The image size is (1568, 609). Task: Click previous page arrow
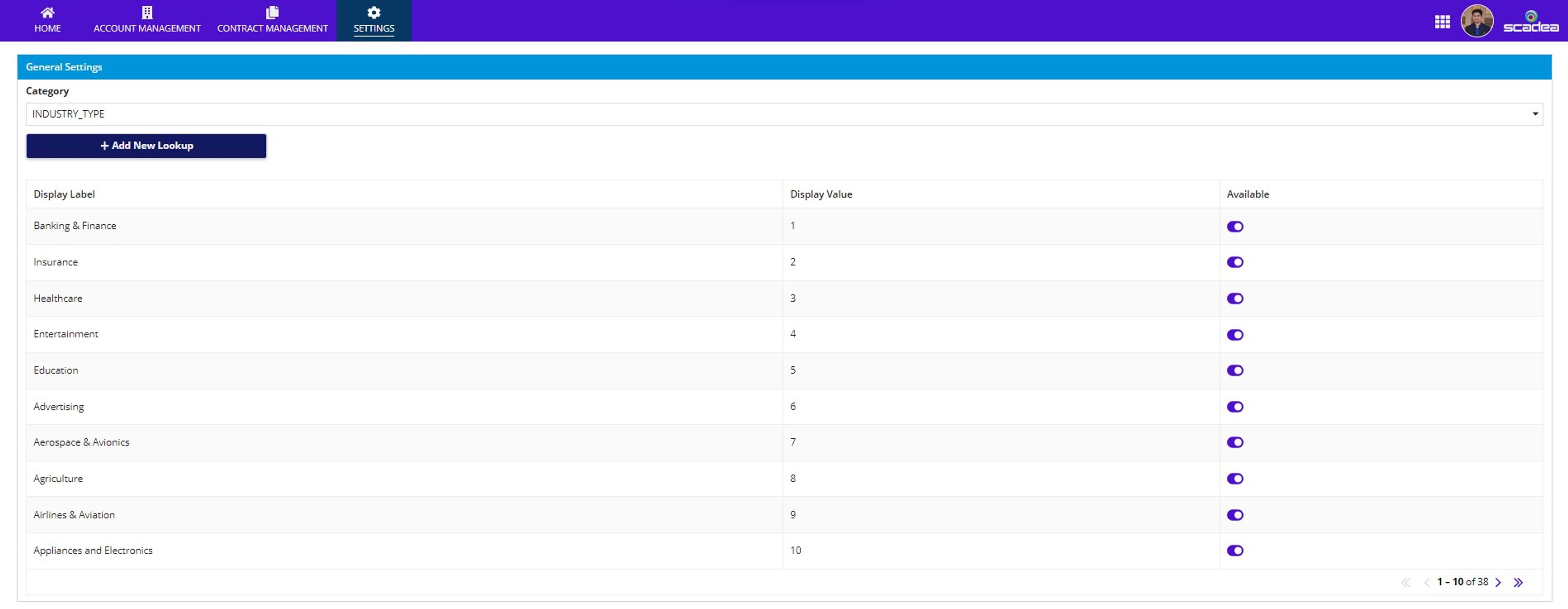1426,583
